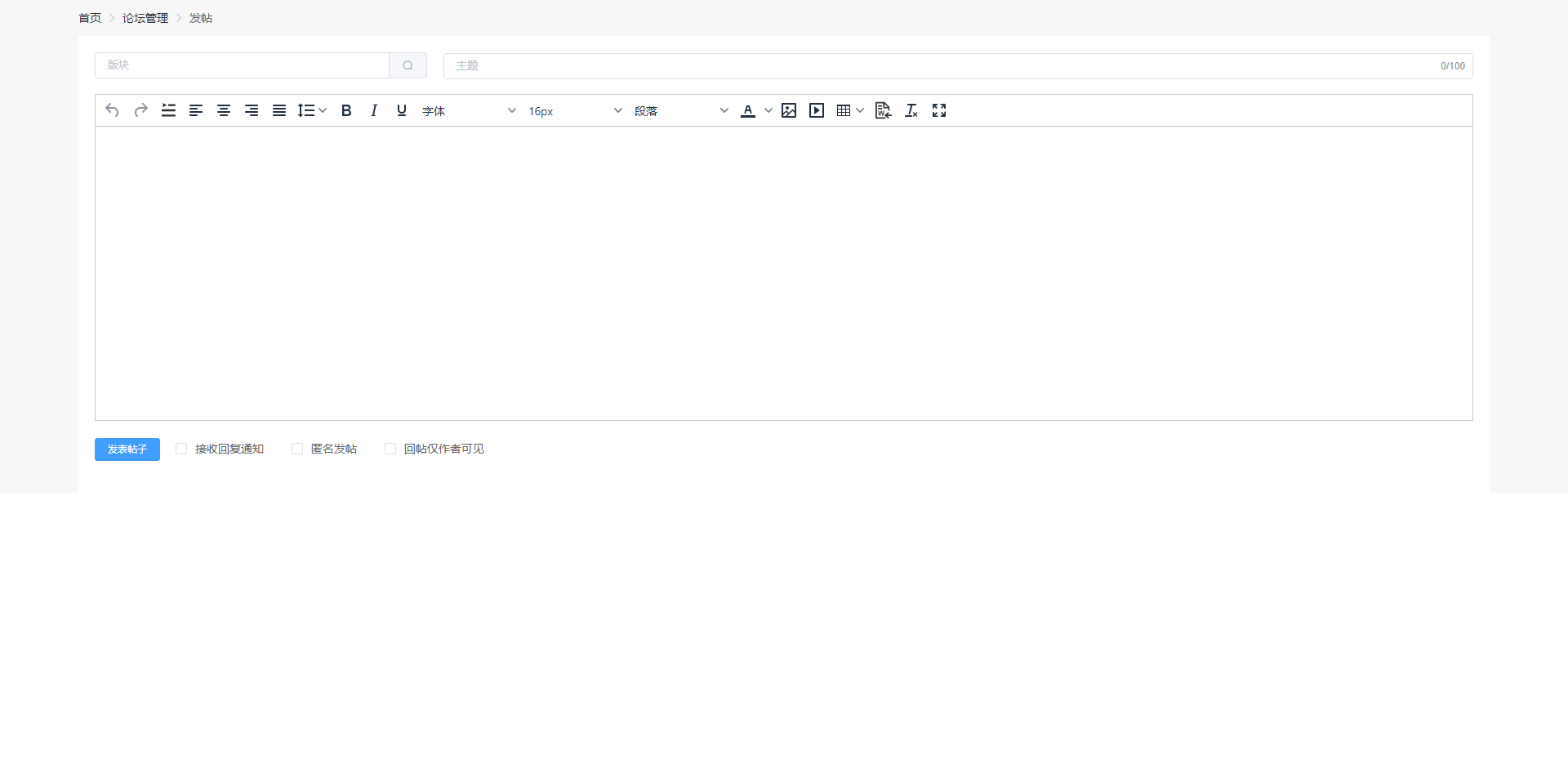Go to 首页 in the breadcrumb
The image size is (1568, 760).
pos(90,18)
